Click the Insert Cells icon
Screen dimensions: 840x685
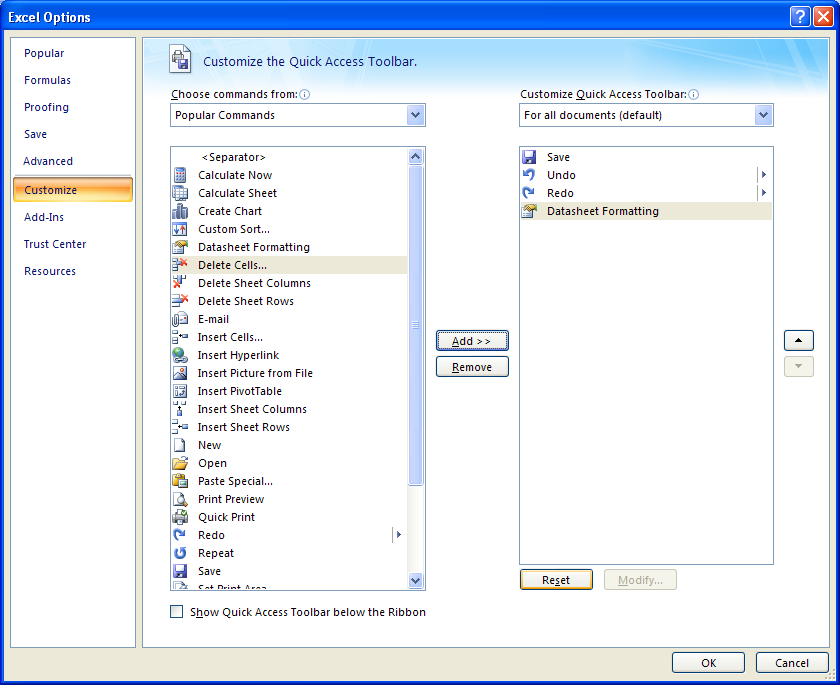[180, 337]
